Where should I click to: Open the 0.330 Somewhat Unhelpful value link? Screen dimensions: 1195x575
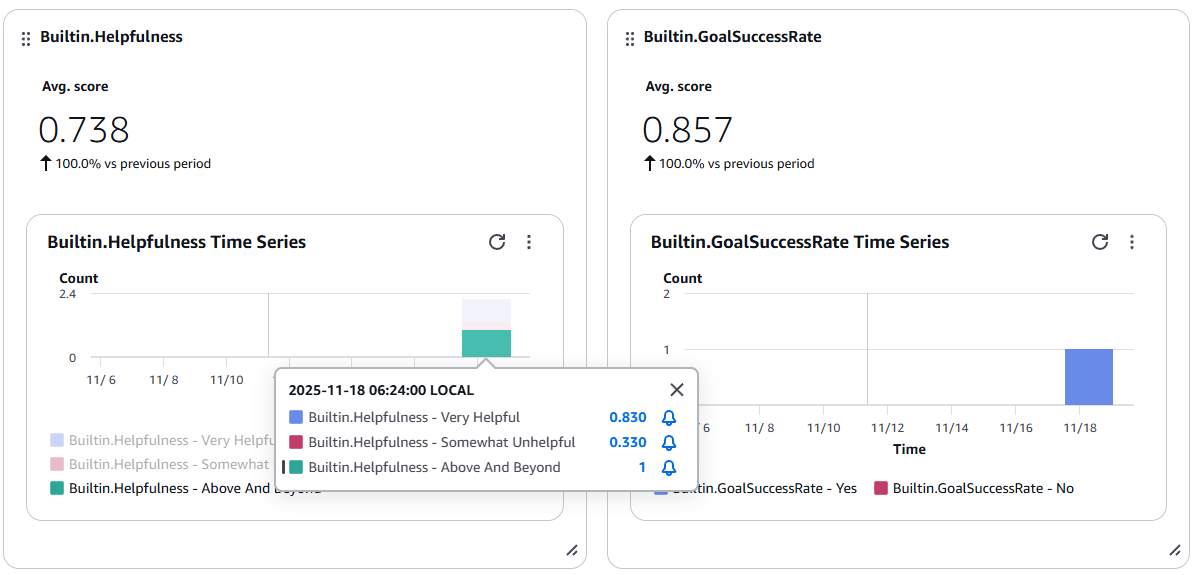pyautogui.click(x=627, y=443)
